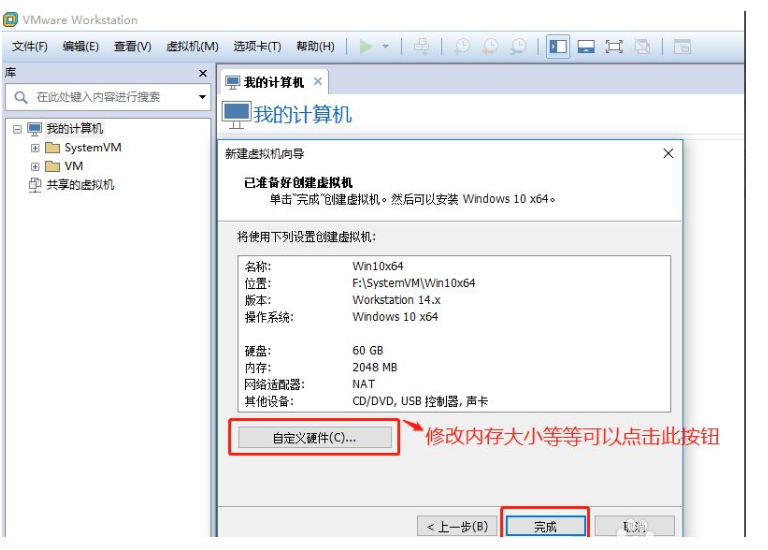Collapse the 我的计算机 tree node
768x550 pixels.
click(17, 129)
